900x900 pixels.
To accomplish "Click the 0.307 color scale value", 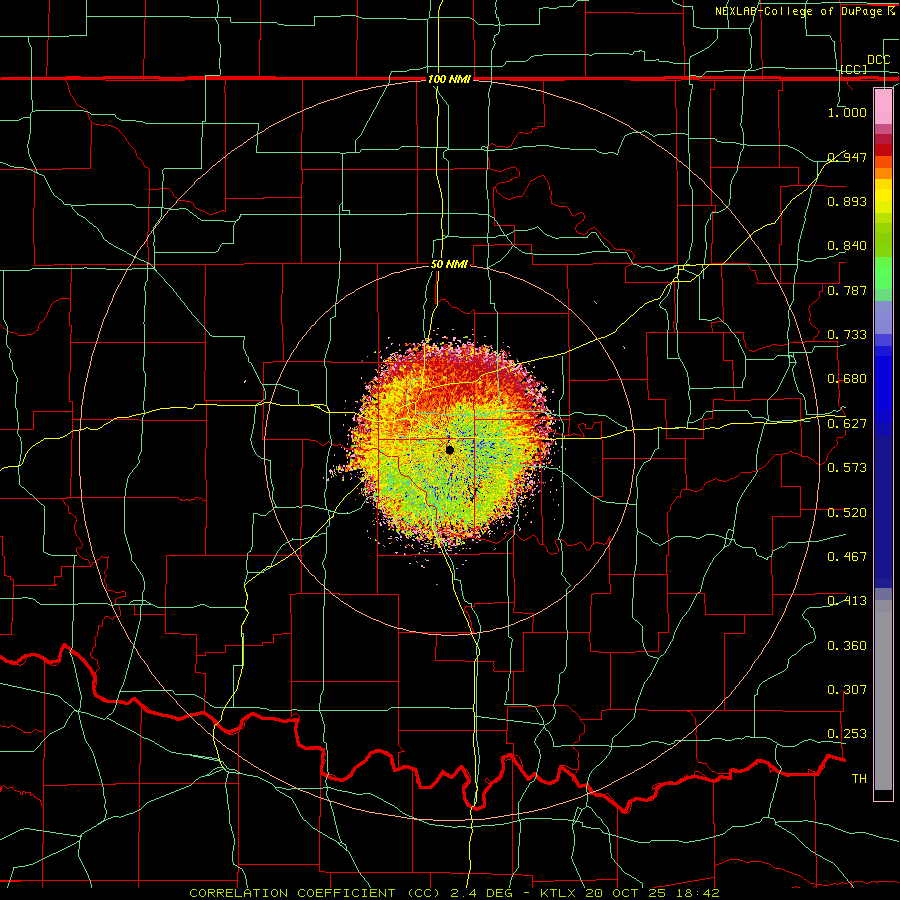I will tap(847, 690).
